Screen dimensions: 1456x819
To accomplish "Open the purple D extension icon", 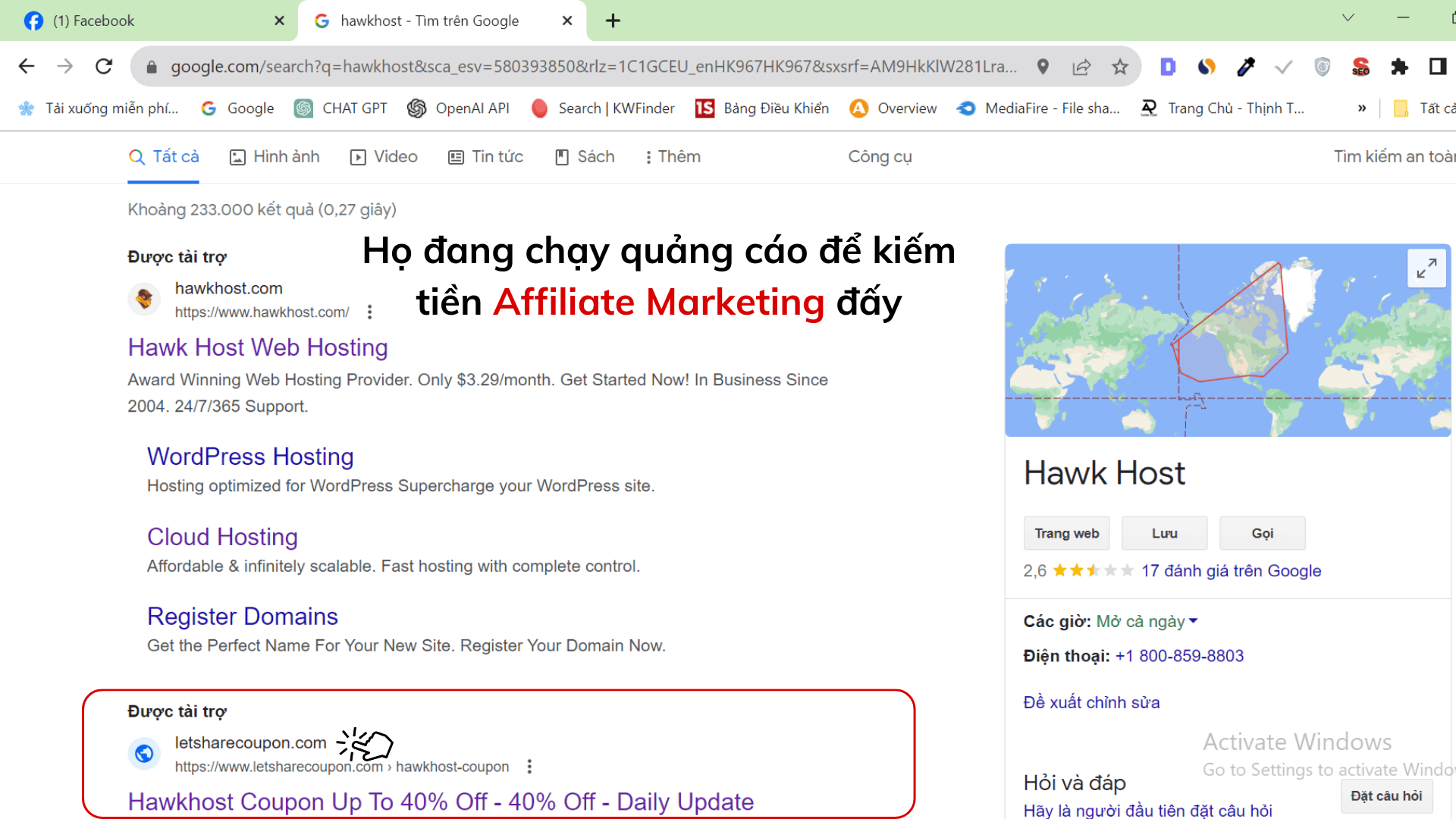I will pyautogui.click(x=1168, y=67).
